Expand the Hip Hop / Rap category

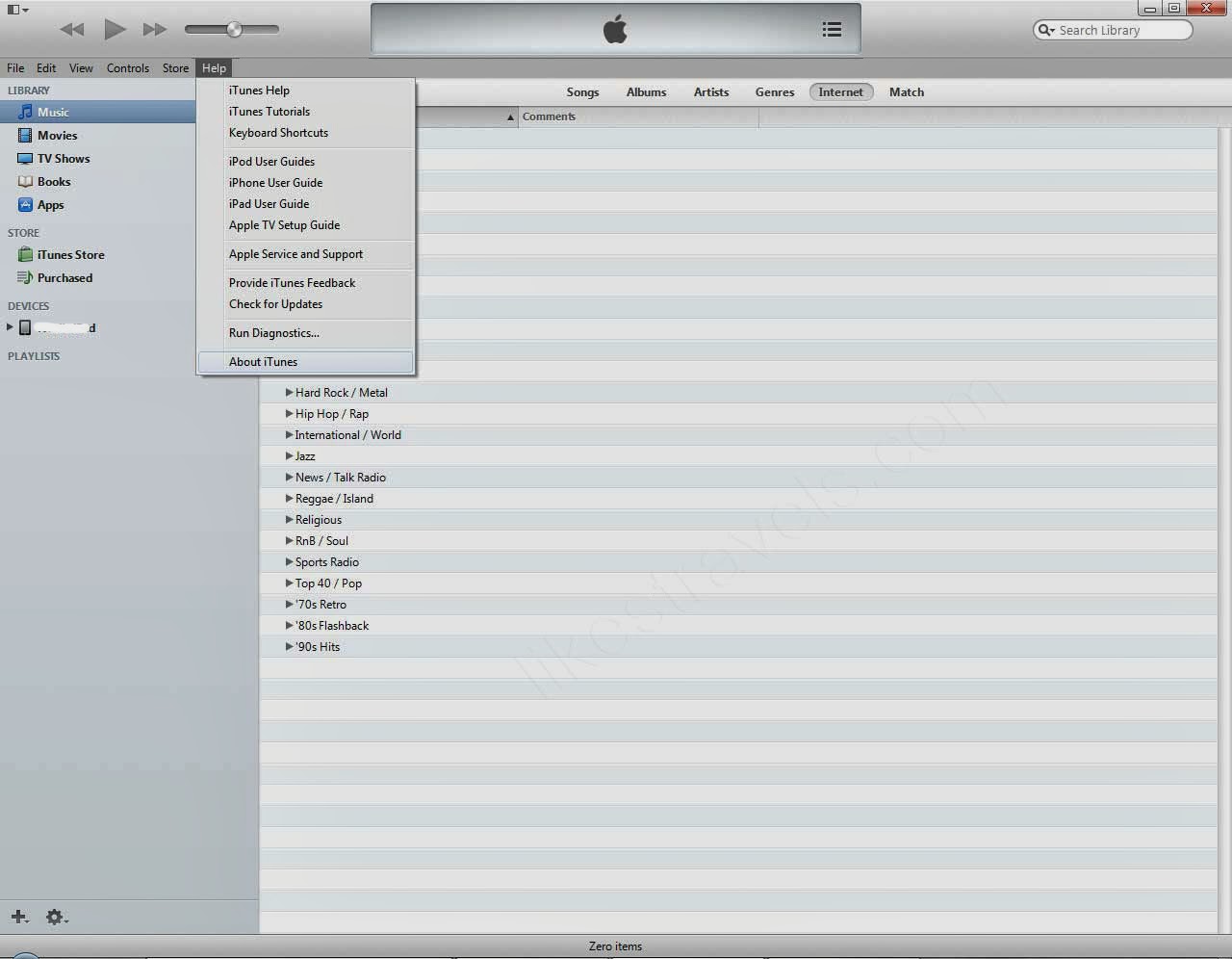click(x=289, y=413)
